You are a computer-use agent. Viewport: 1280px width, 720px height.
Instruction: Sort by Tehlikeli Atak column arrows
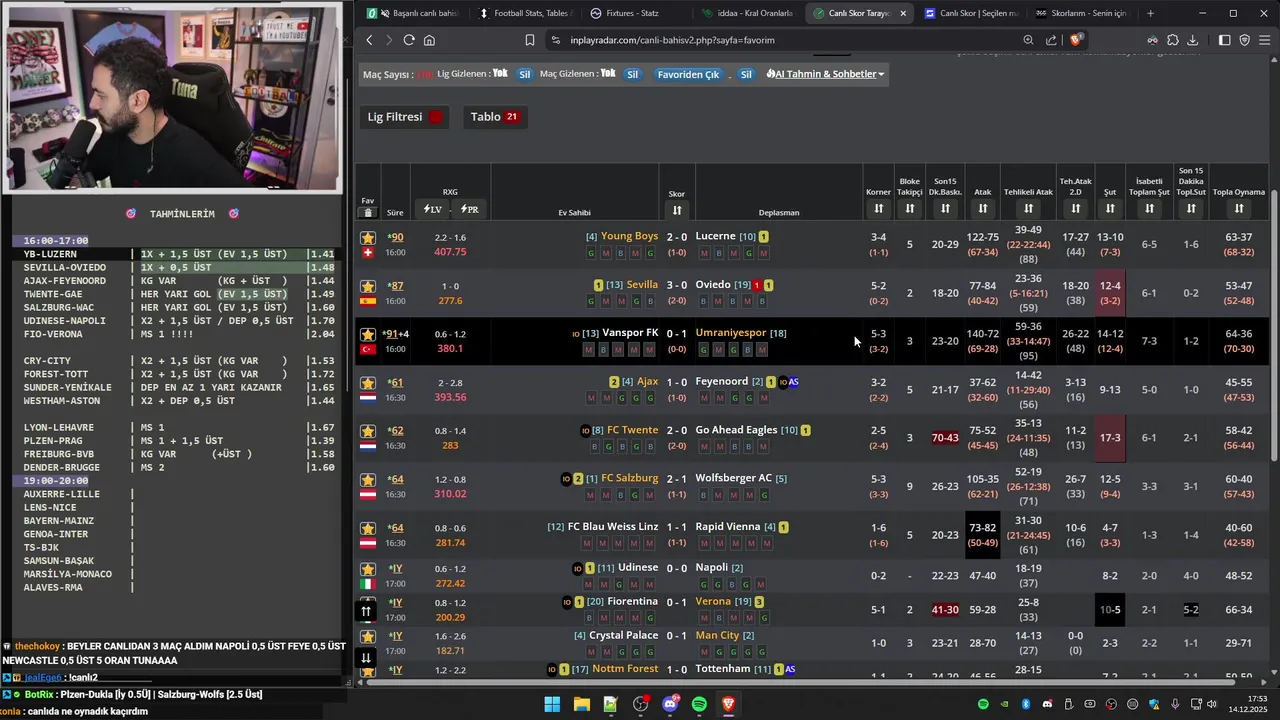click(x=1028, y=208)
